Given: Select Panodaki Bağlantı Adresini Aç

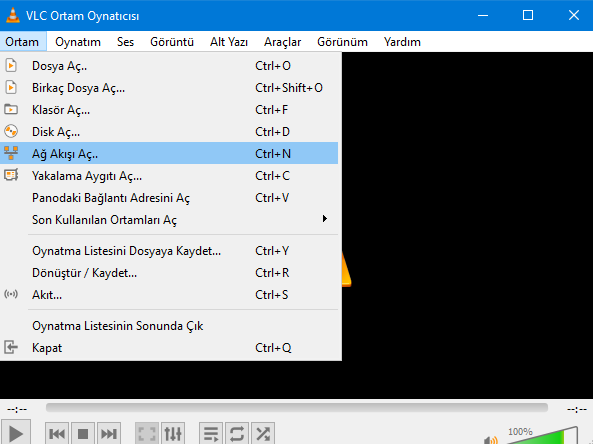Looking at the screenshot, I should pyautogui.click(x=169, y=198).
